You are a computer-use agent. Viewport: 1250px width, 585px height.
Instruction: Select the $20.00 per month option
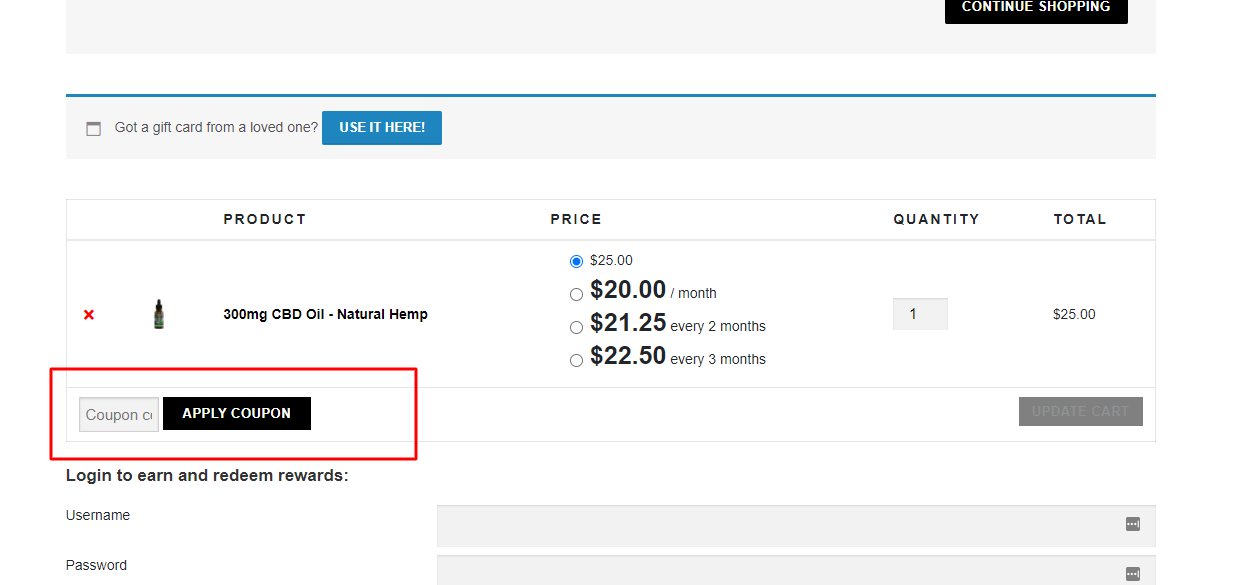coord(576,294)
